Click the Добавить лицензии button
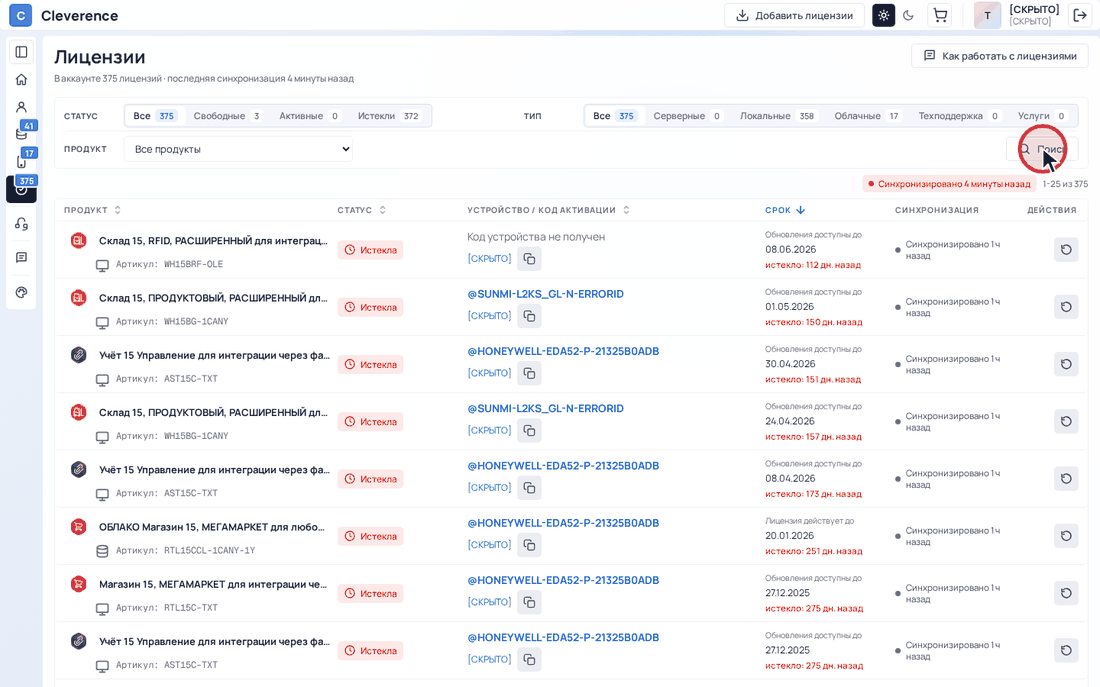The height and width of the screenshot is (687, 1100). pyautogui.click(x=794, y=15)
